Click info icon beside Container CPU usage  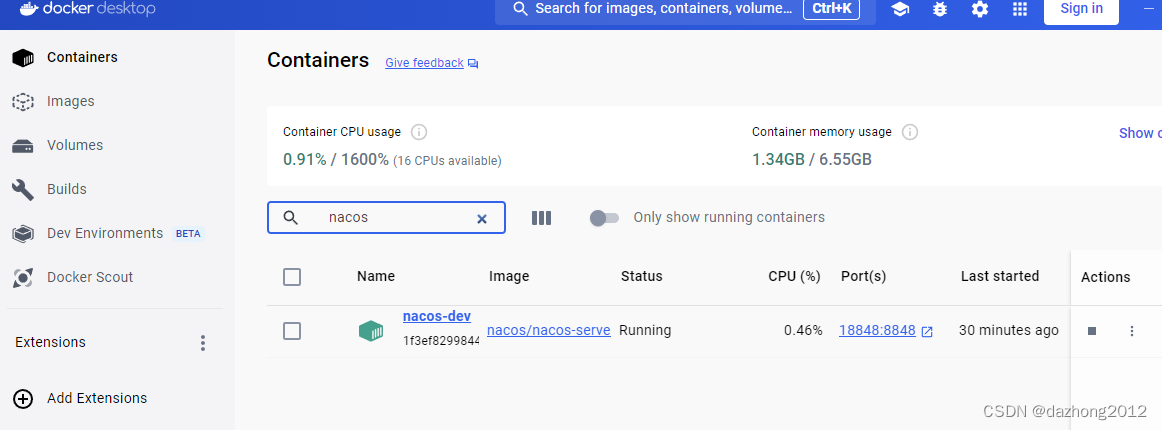[x=419, y=132]
